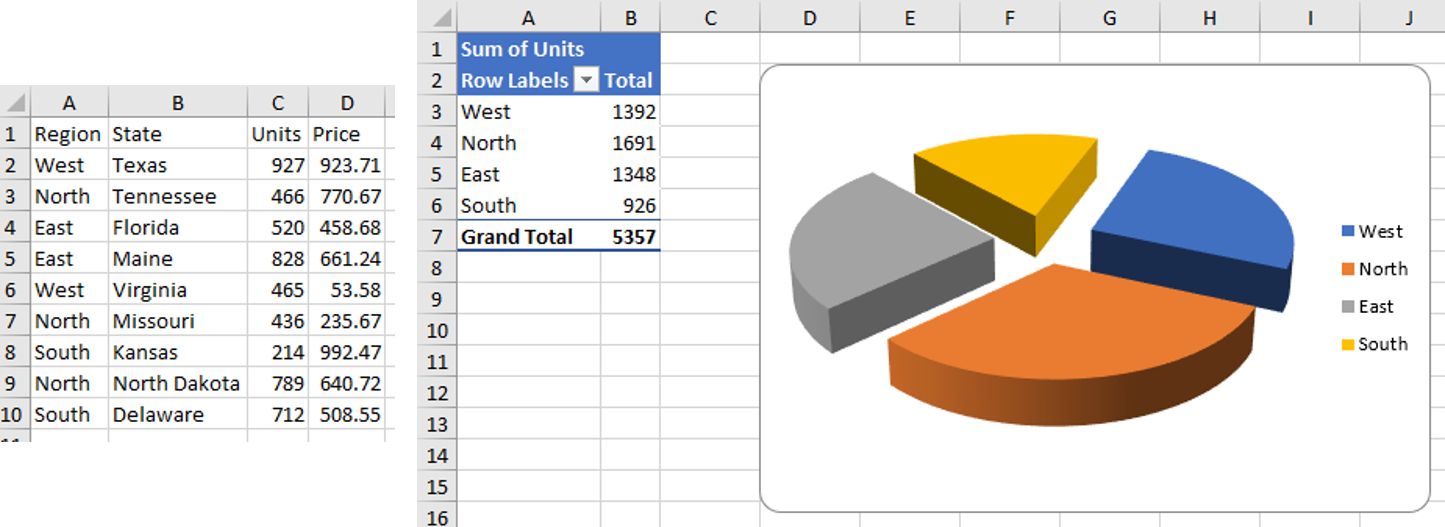Click the select-all corner of the pivot sheet
Screen dimensions: 1445x527
point(437,18)
